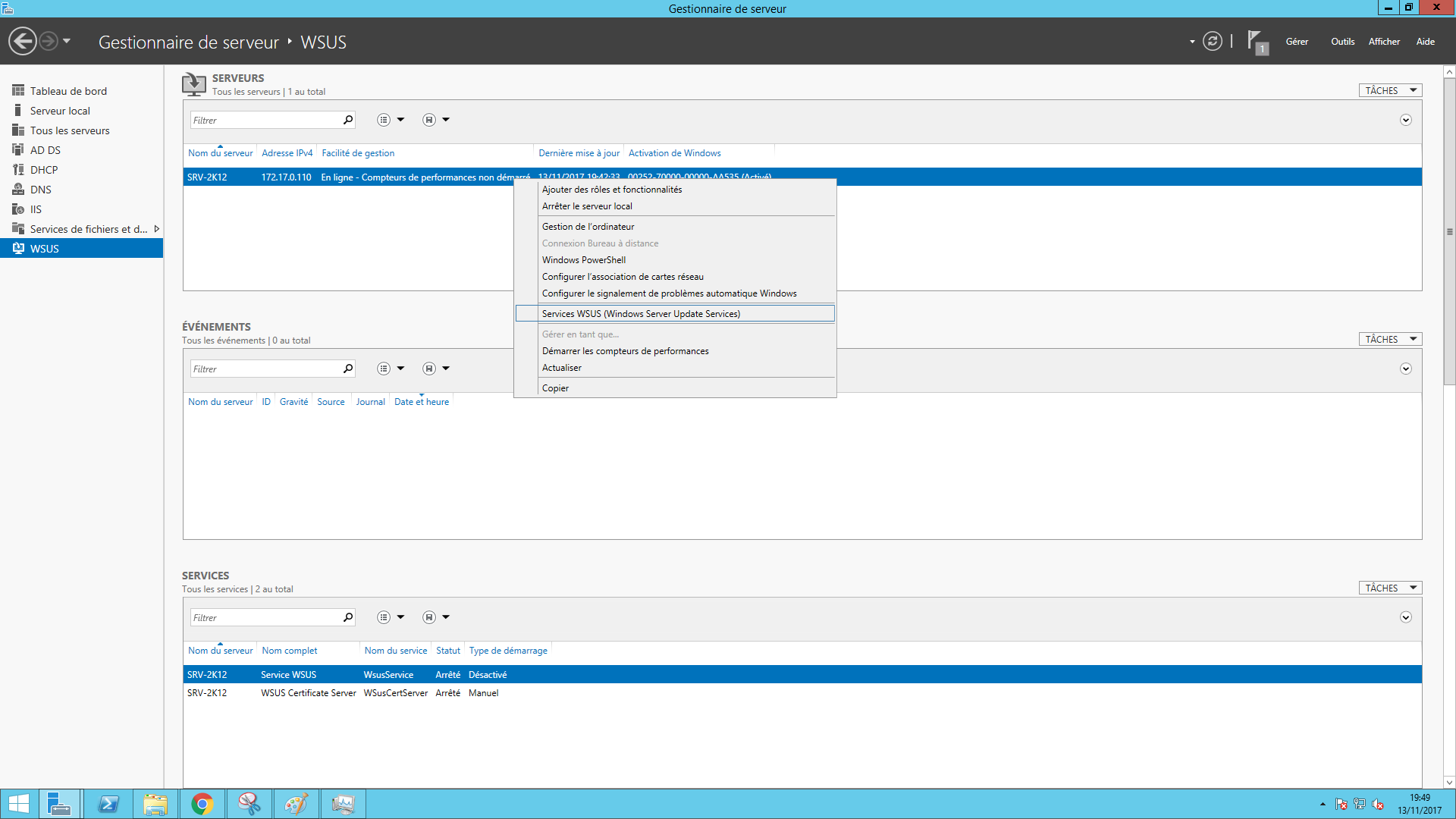
Task: Click the refresh icon in header
Action: pos(1213,41)
